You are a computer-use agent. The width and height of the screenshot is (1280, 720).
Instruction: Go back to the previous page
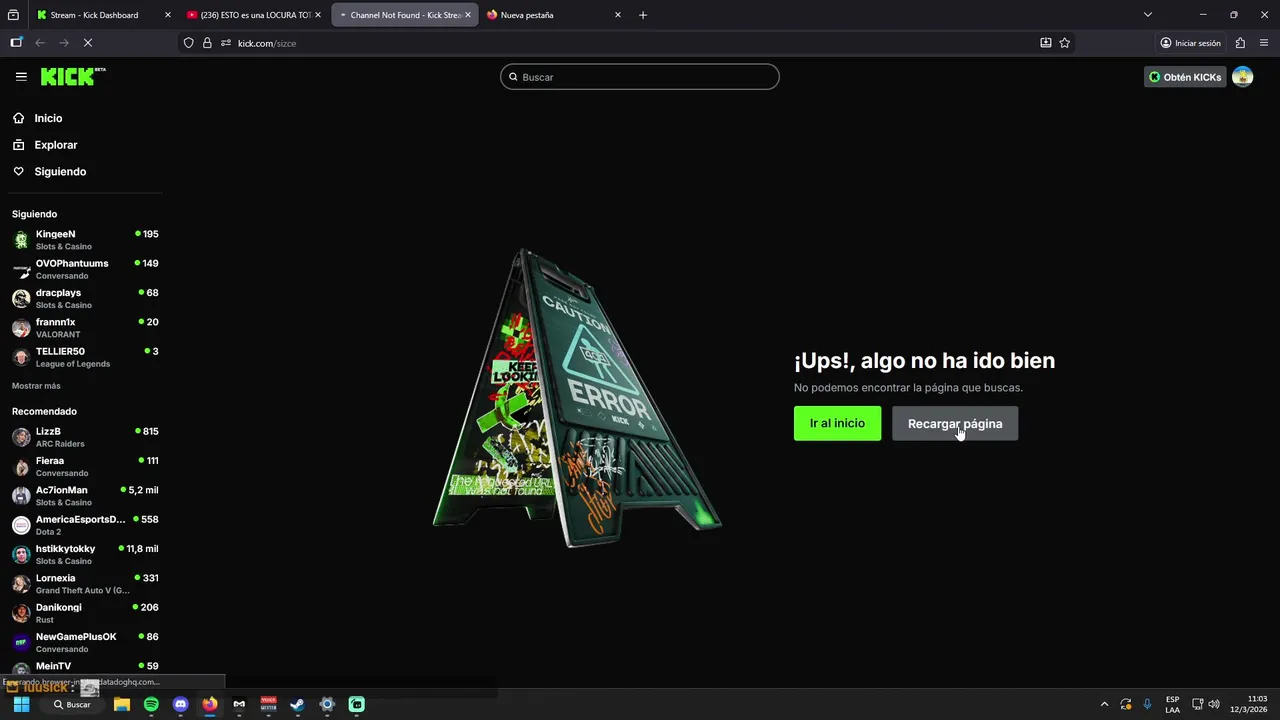[x=40, y=43]
